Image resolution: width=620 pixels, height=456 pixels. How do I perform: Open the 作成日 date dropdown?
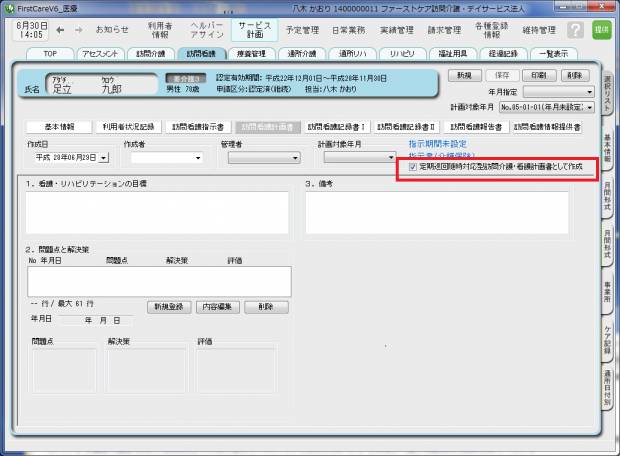103,158
